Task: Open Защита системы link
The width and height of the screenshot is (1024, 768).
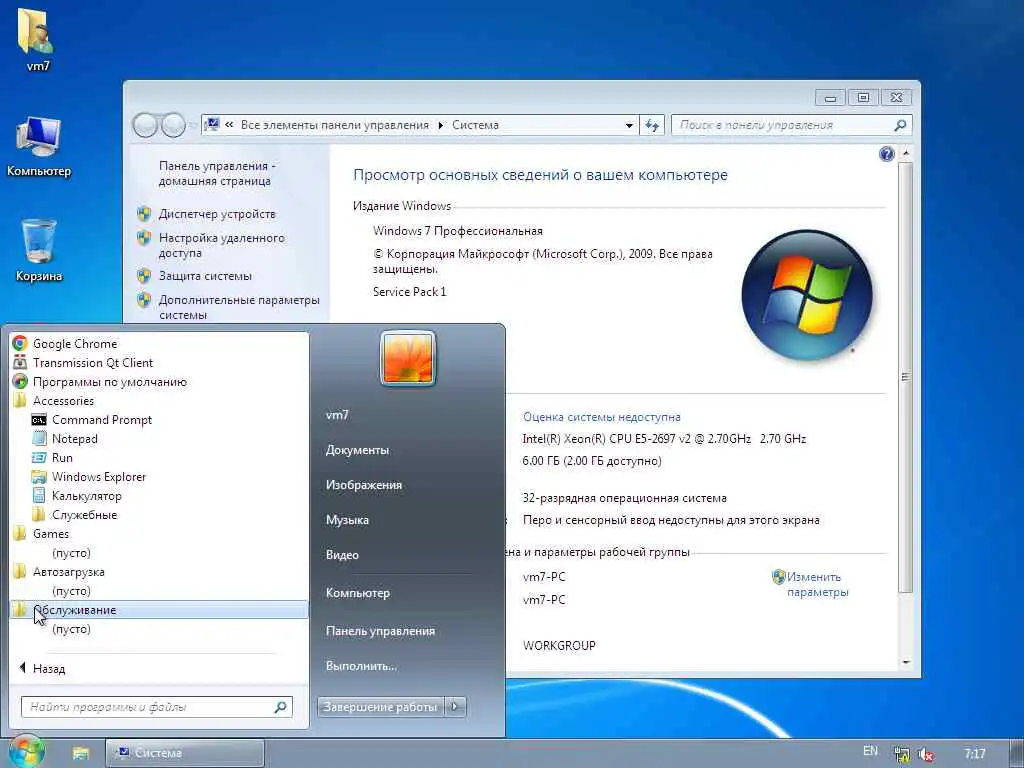Action: click(205, 276)
